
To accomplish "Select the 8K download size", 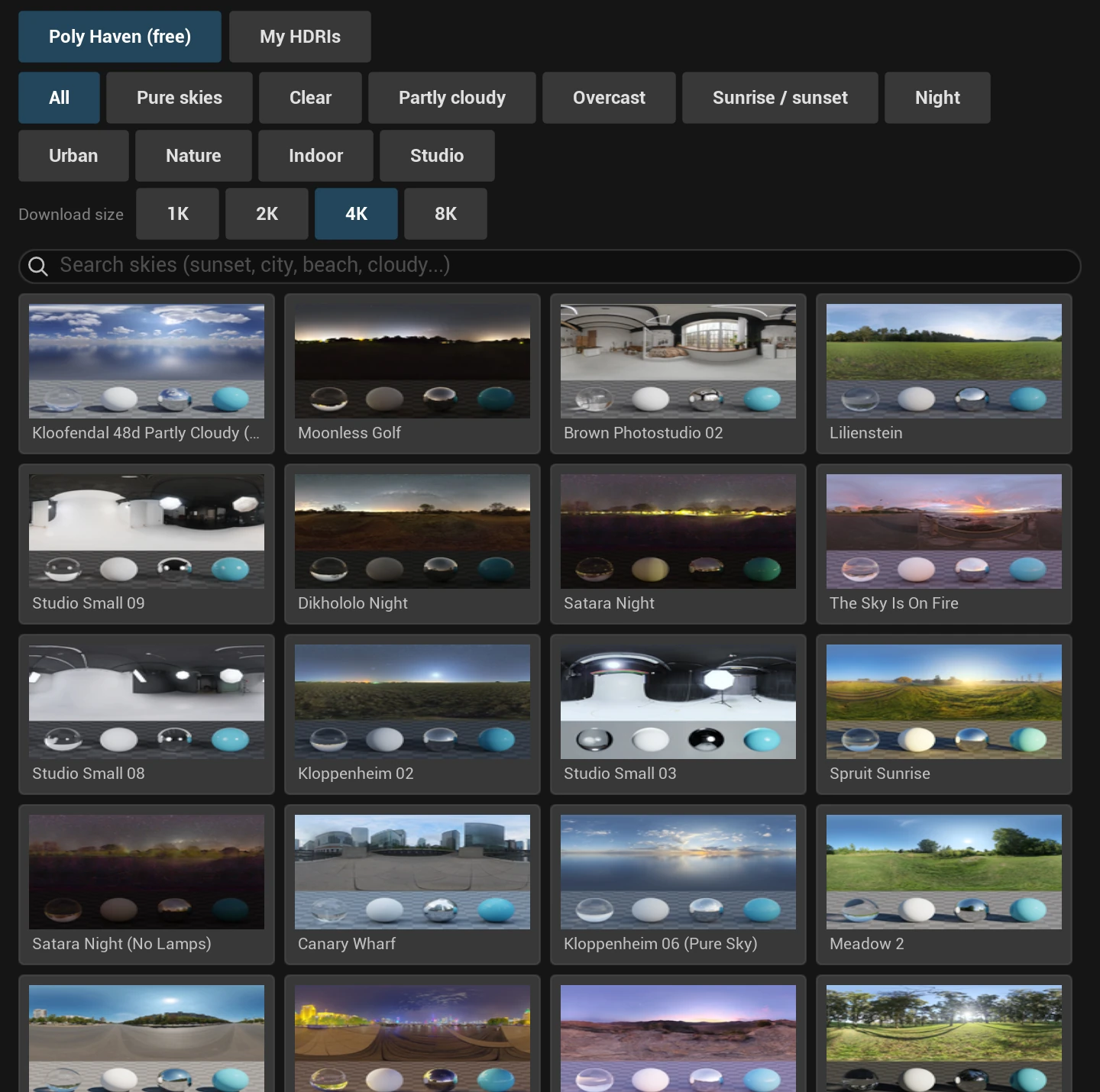I will point(446,214).
